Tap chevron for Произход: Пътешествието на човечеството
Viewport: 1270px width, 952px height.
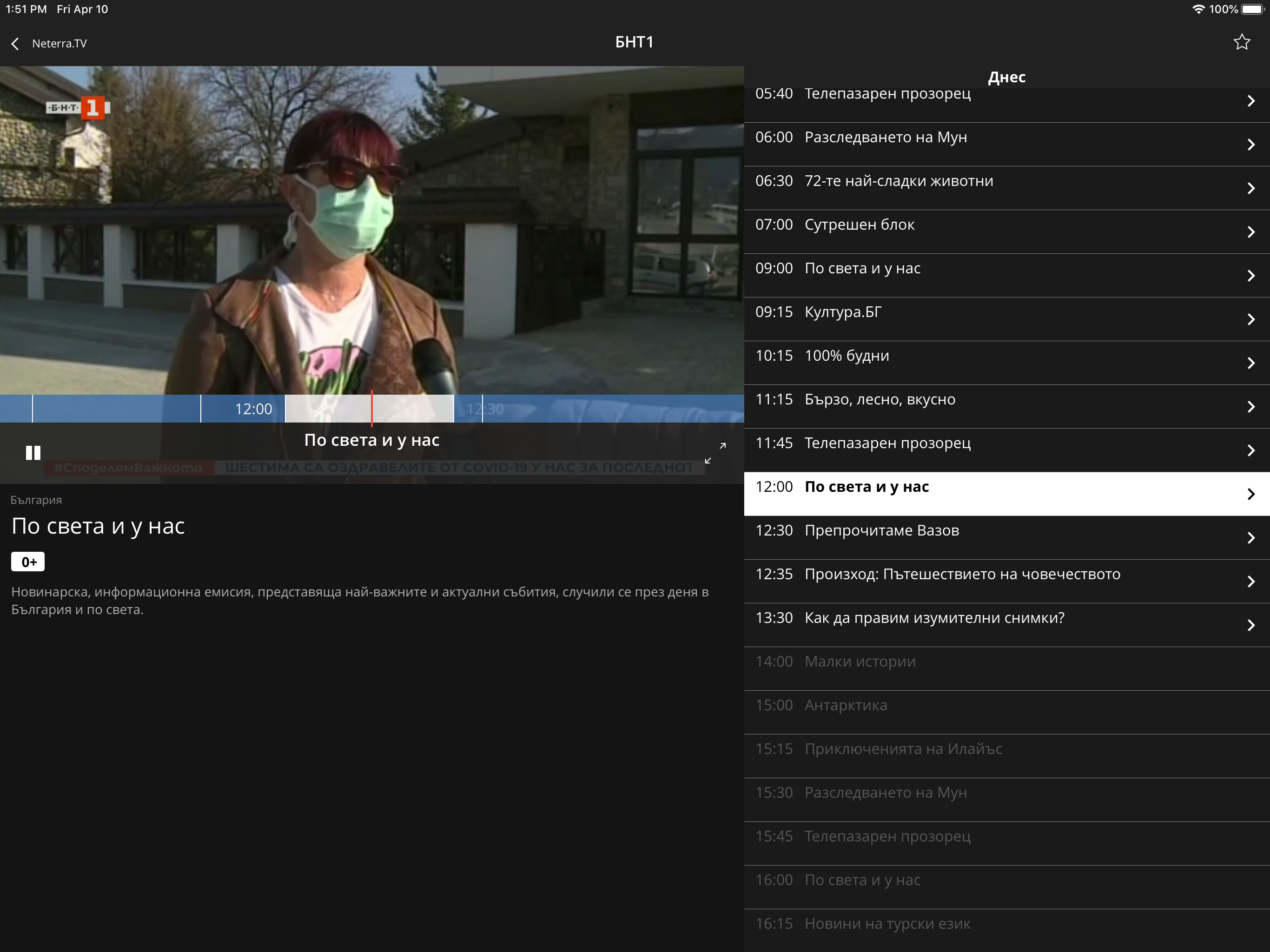[x=1250, y=582]
